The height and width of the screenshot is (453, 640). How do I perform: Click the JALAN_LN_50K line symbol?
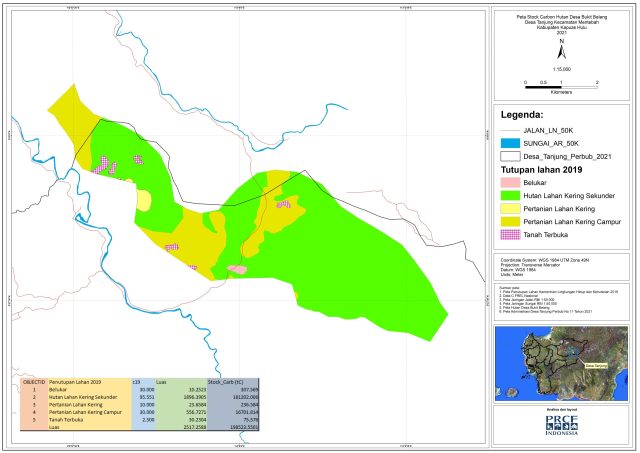tap(510, 131)
